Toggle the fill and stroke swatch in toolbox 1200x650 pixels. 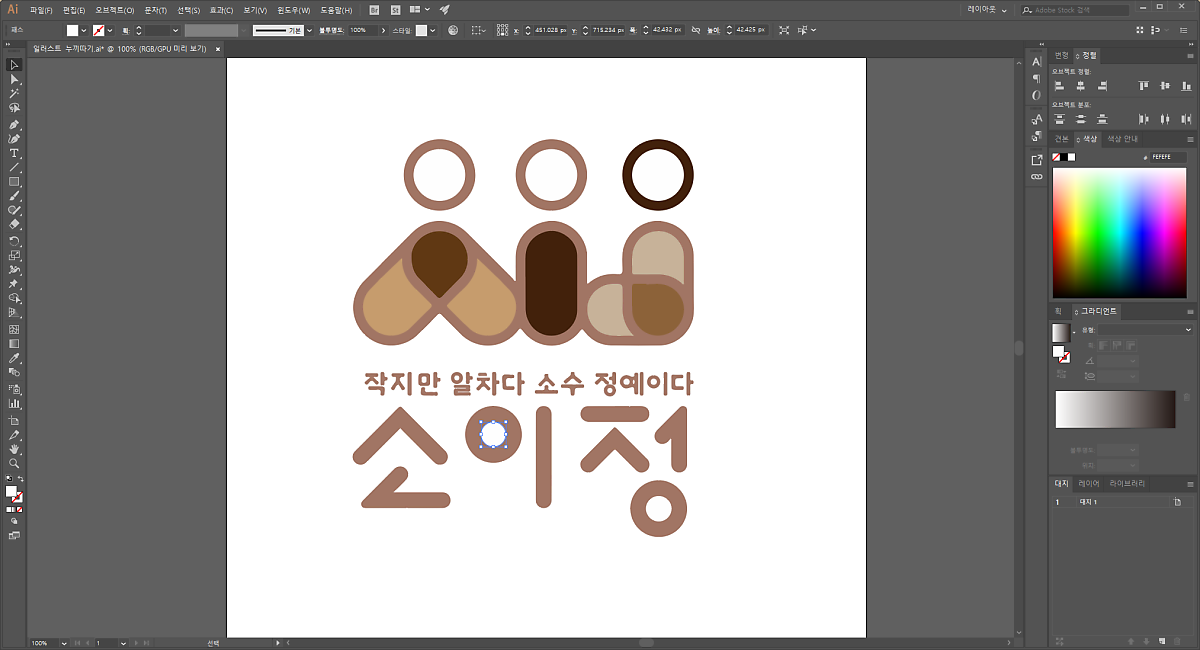click(13, 493)
